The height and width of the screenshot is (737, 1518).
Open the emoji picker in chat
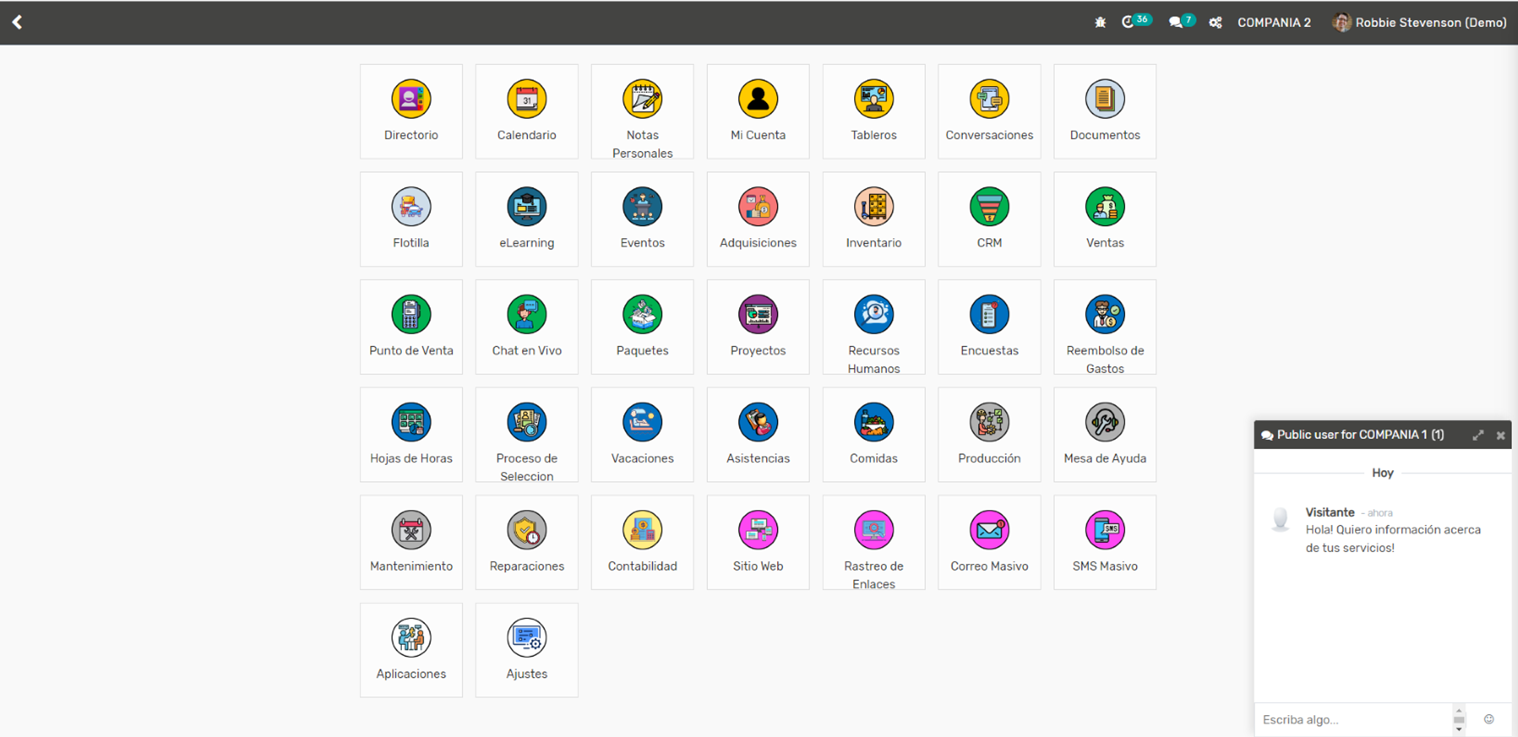(1489, 719)
